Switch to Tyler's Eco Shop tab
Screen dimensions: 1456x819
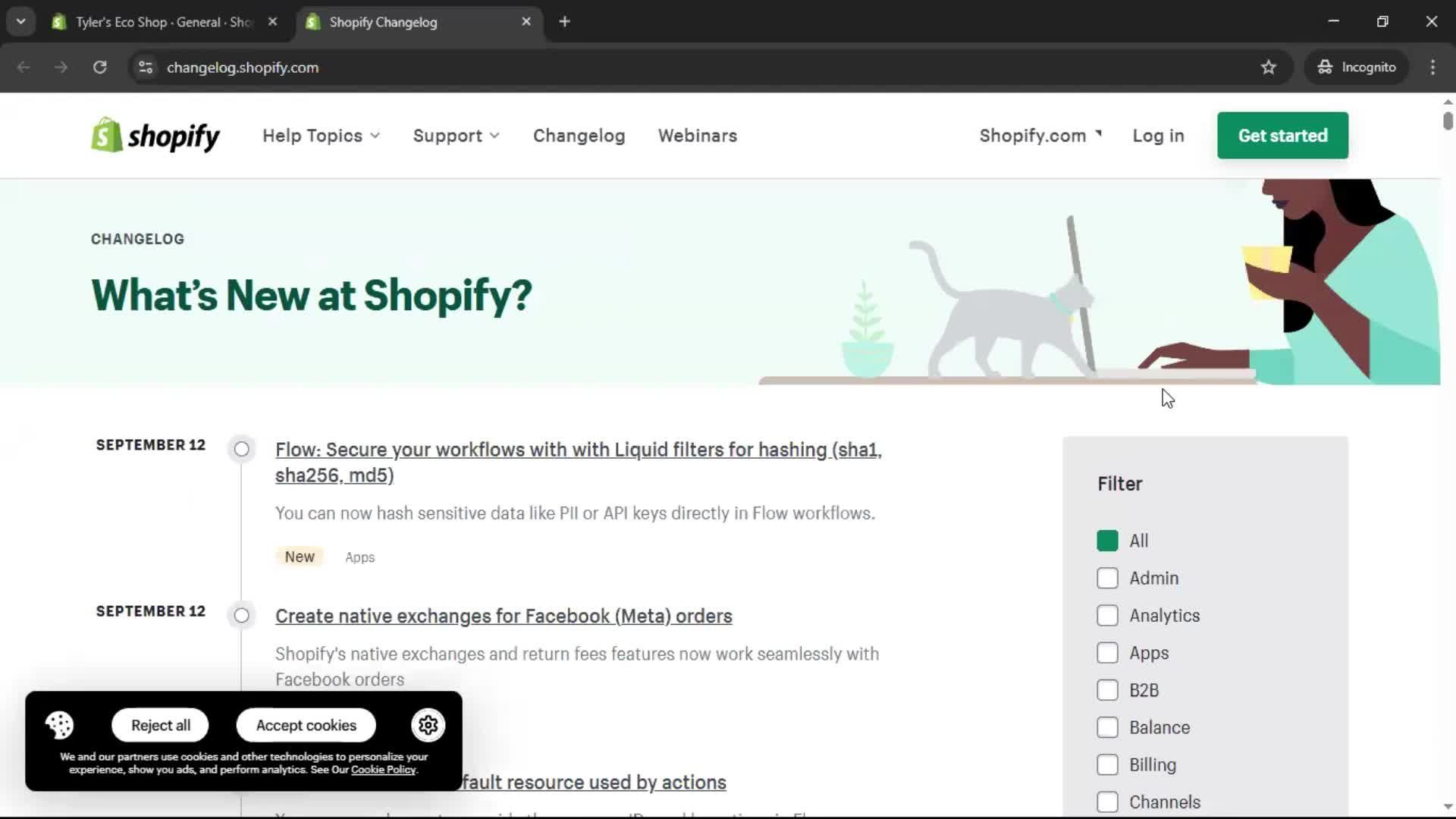click(163, 22)
